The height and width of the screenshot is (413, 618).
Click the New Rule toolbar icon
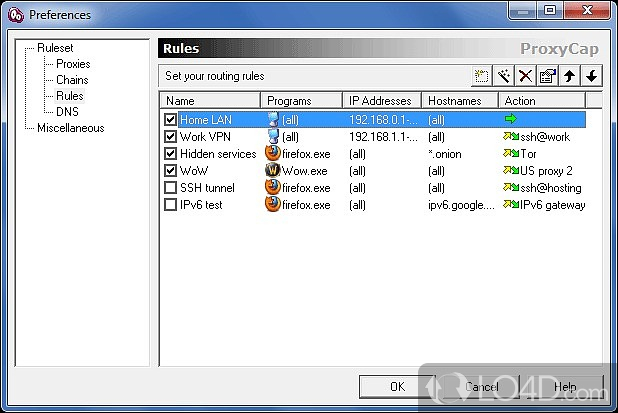(482, 76)
